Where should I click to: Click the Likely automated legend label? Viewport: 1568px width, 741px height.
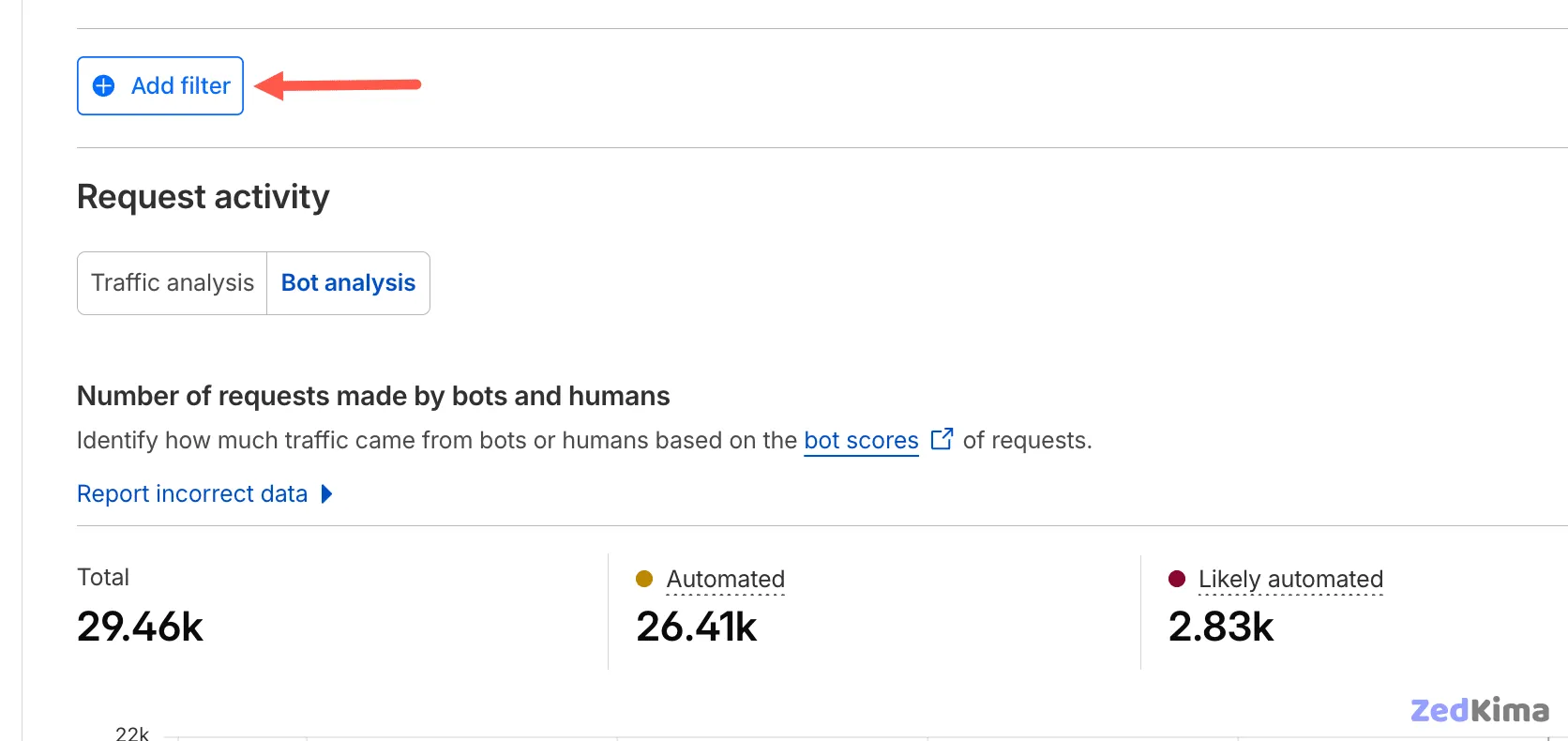(x=1290, y=580)
